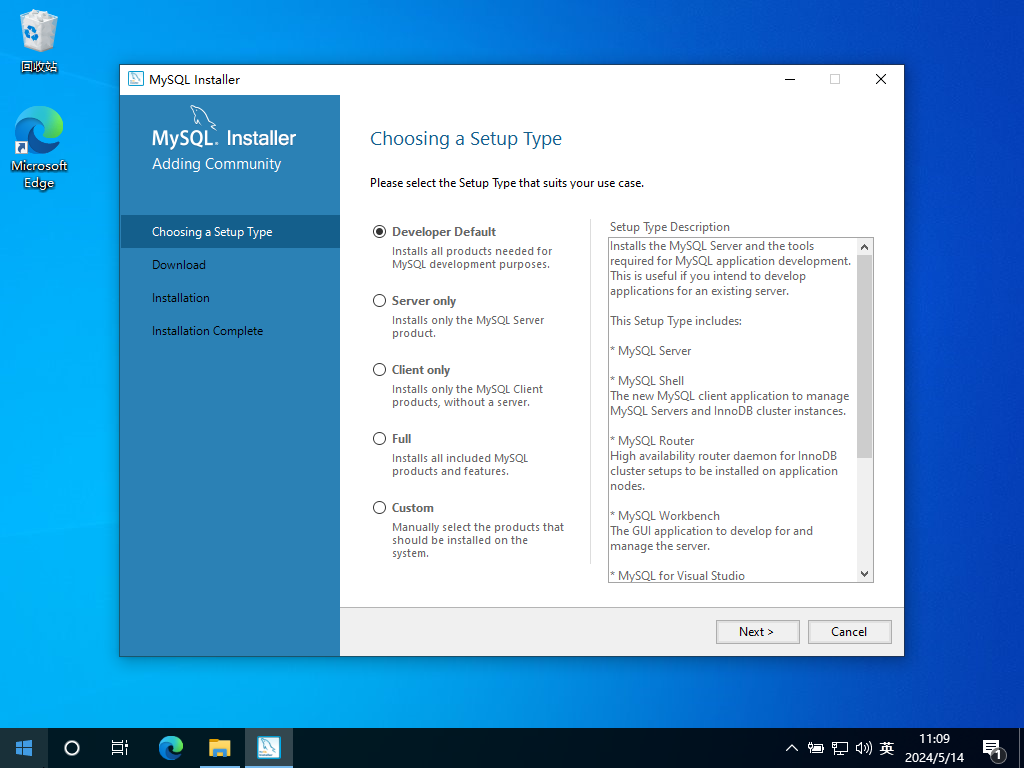The height and width of the screenshot is (768, 1024).
Task: Show hidden system tray icons chevron
Action: 792,748
